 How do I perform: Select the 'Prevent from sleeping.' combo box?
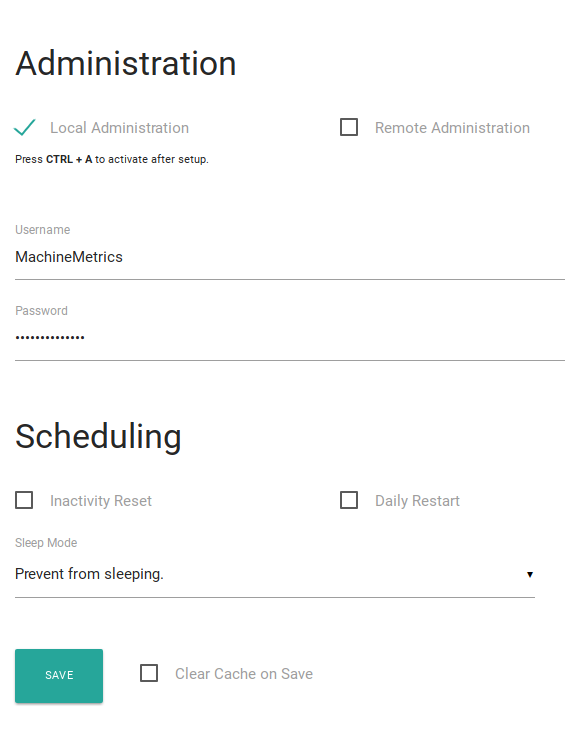(275, 574)
